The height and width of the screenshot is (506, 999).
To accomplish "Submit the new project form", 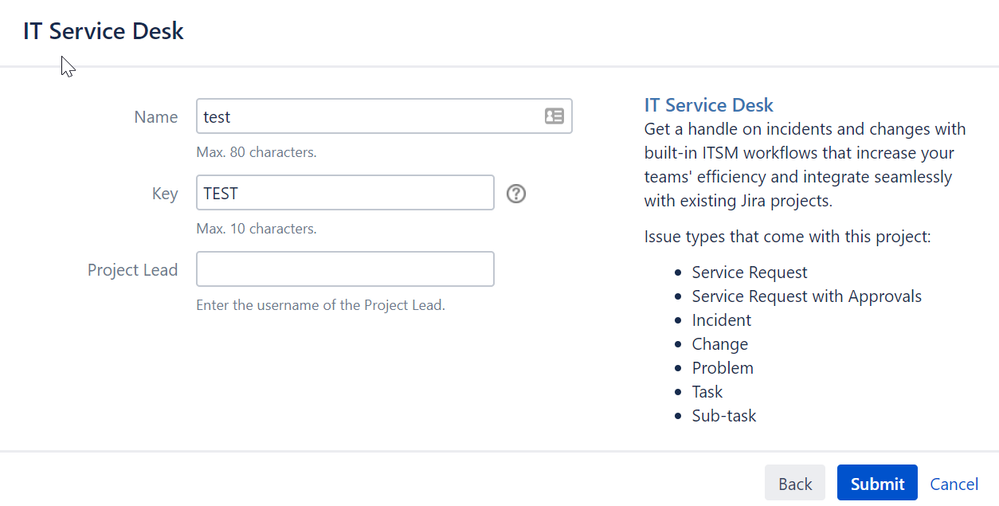I will pos(877,483).
